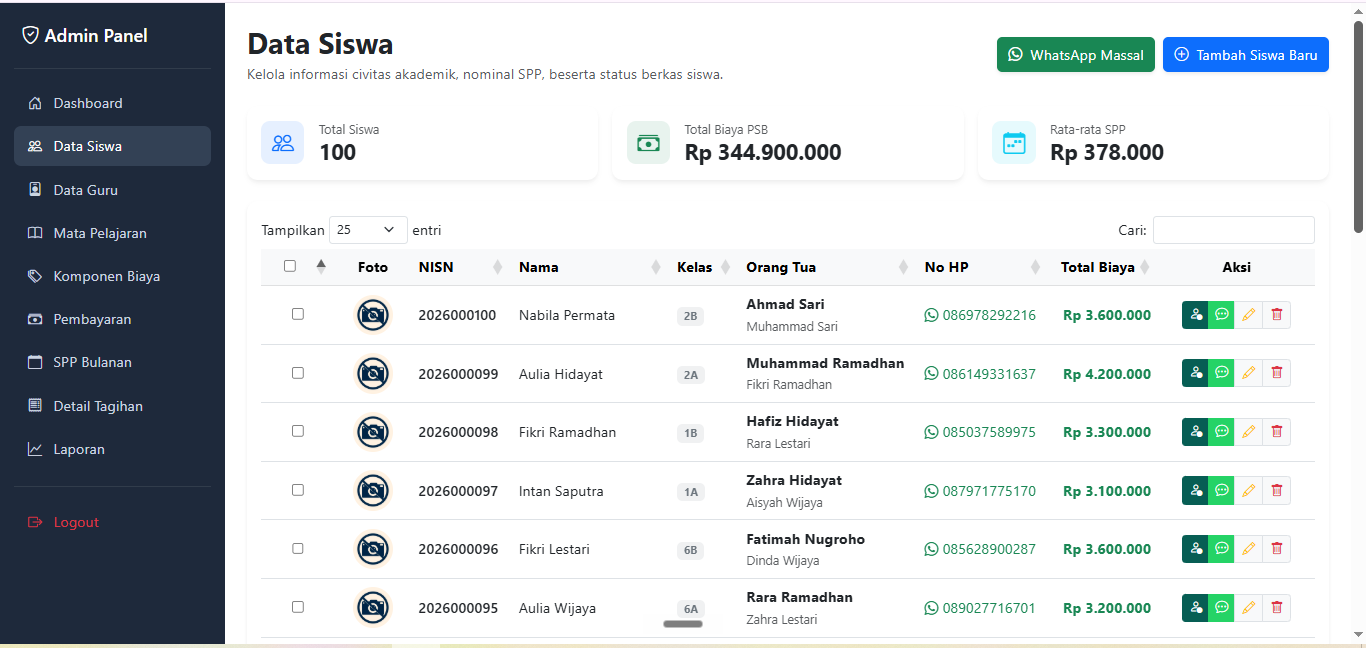Click Aulia Hidayat's photo placeholder icon
1366x648 pixels.
click(373, 374)
